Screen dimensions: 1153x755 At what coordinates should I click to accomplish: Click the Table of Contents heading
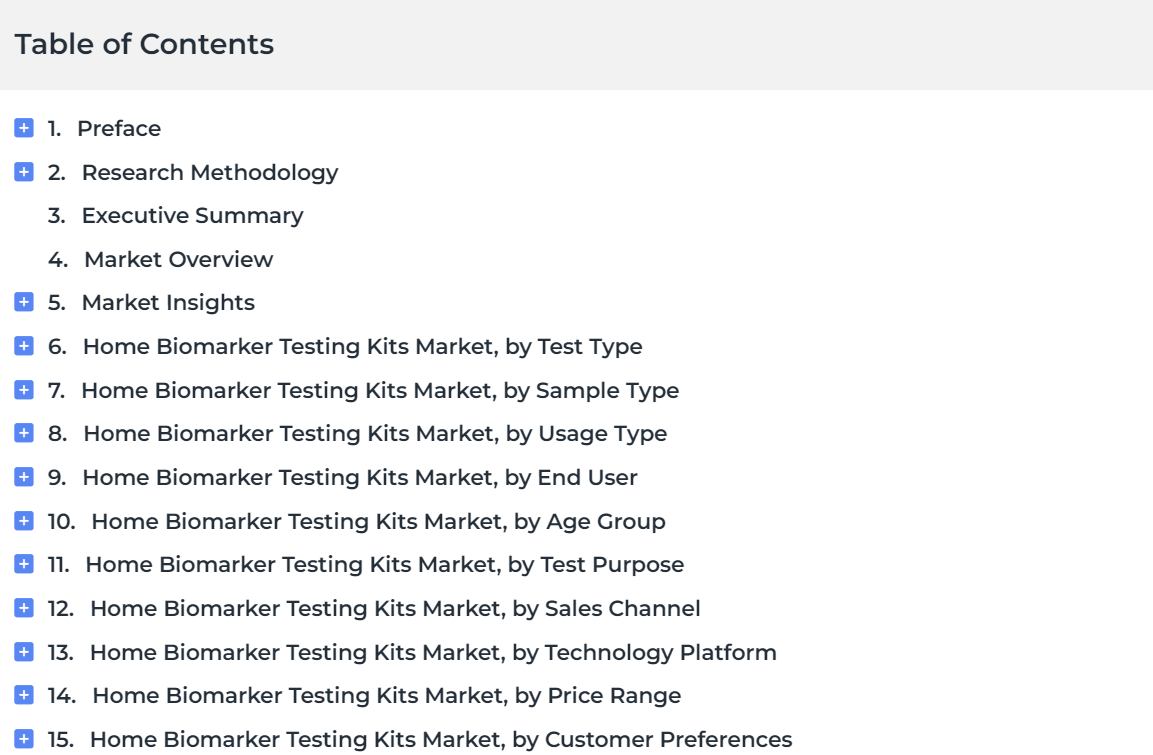pos(144,44)
